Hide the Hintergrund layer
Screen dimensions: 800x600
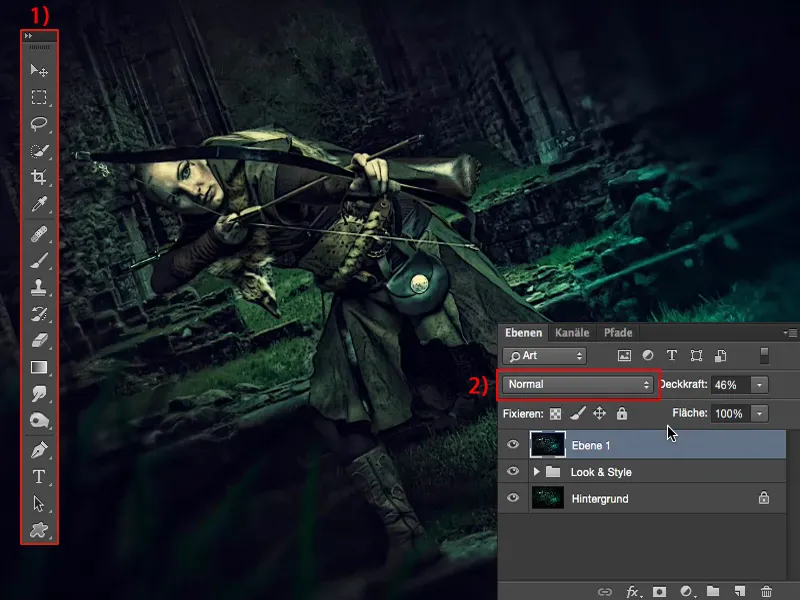pos(513,498)
